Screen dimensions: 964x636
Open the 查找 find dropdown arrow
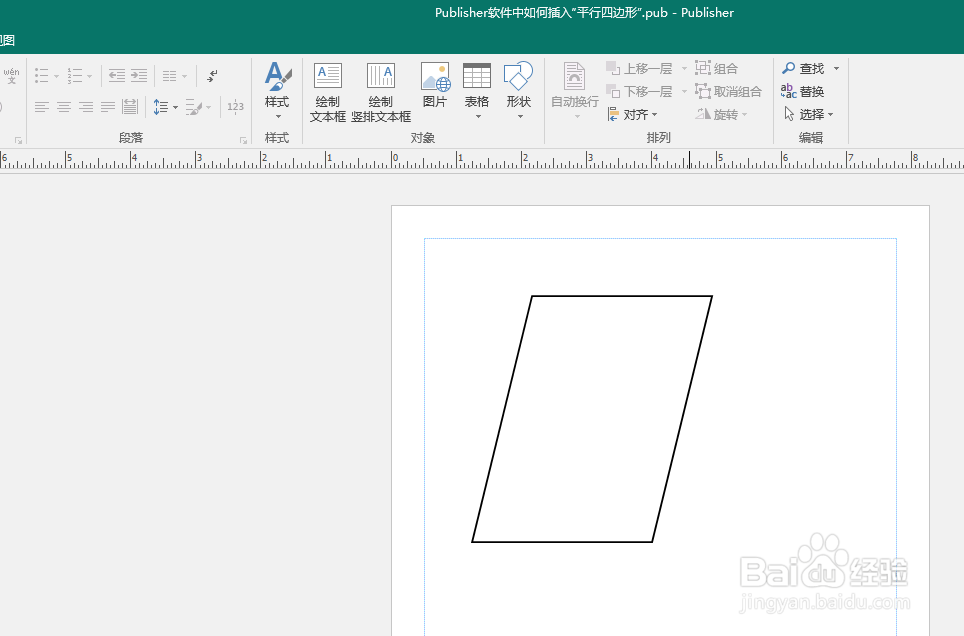[x=836, y=68]
